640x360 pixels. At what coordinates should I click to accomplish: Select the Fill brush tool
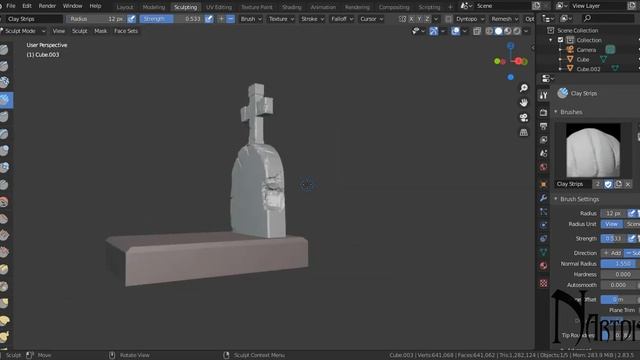(x=4, y=236)
